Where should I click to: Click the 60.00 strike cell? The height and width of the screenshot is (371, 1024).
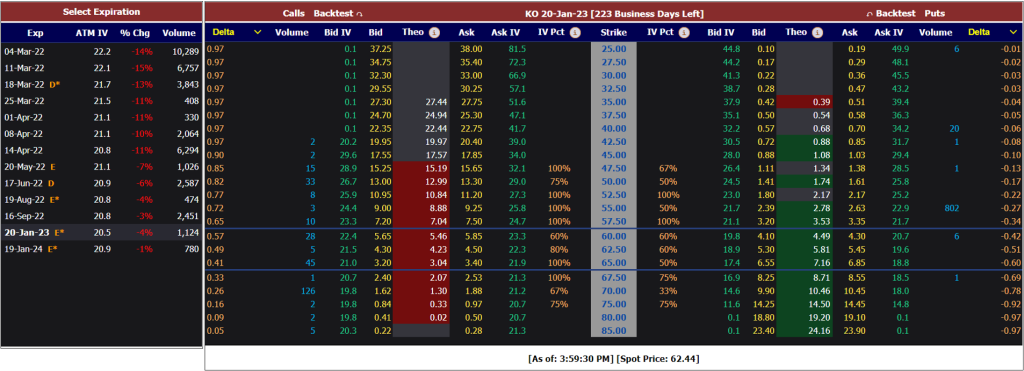[x=614, y=236]
